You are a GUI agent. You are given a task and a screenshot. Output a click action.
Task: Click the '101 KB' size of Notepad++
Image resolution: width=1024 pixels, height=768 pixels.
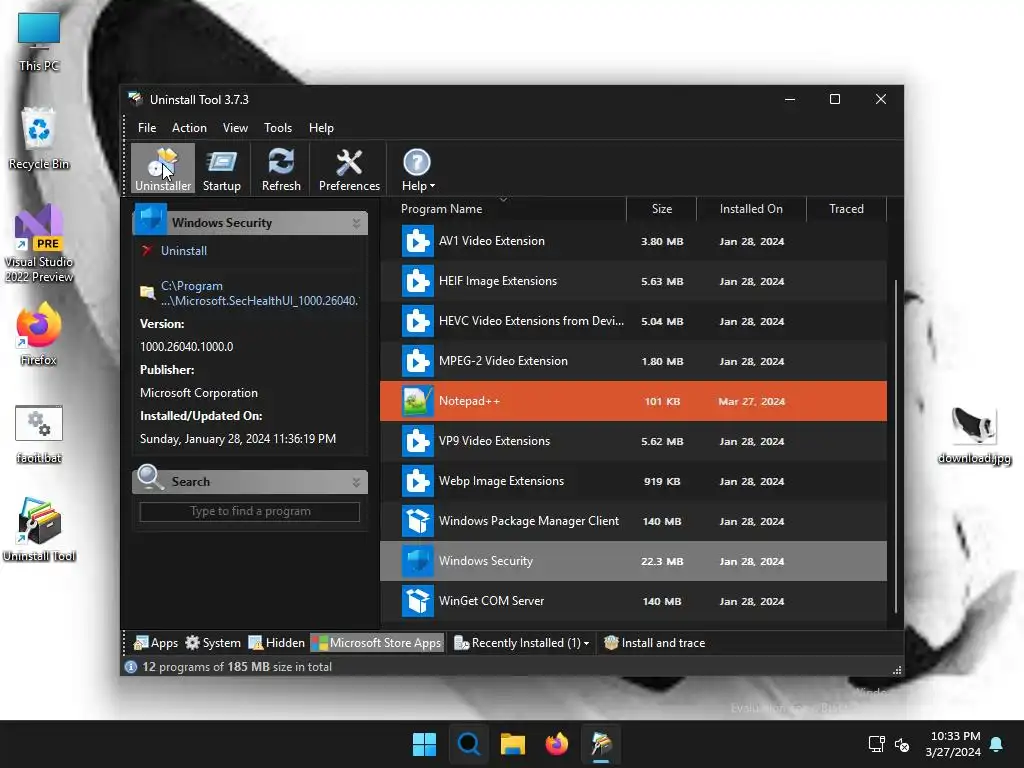662,402
